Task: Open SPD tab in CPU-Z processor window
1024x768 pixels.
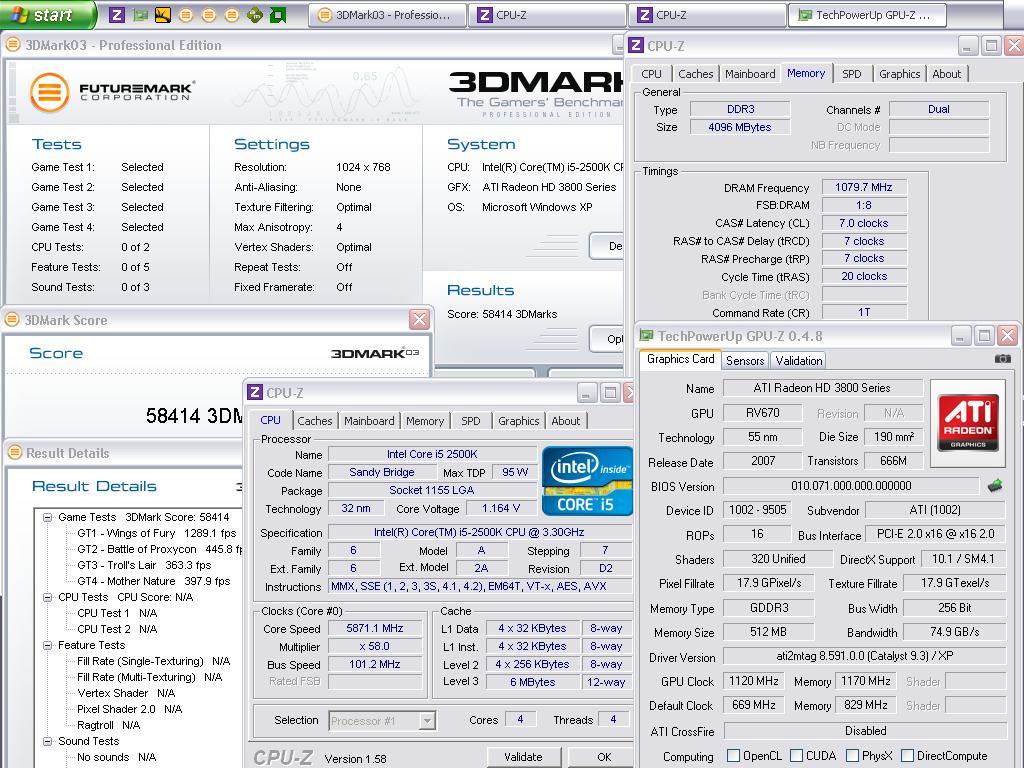Action: [470, 421]
